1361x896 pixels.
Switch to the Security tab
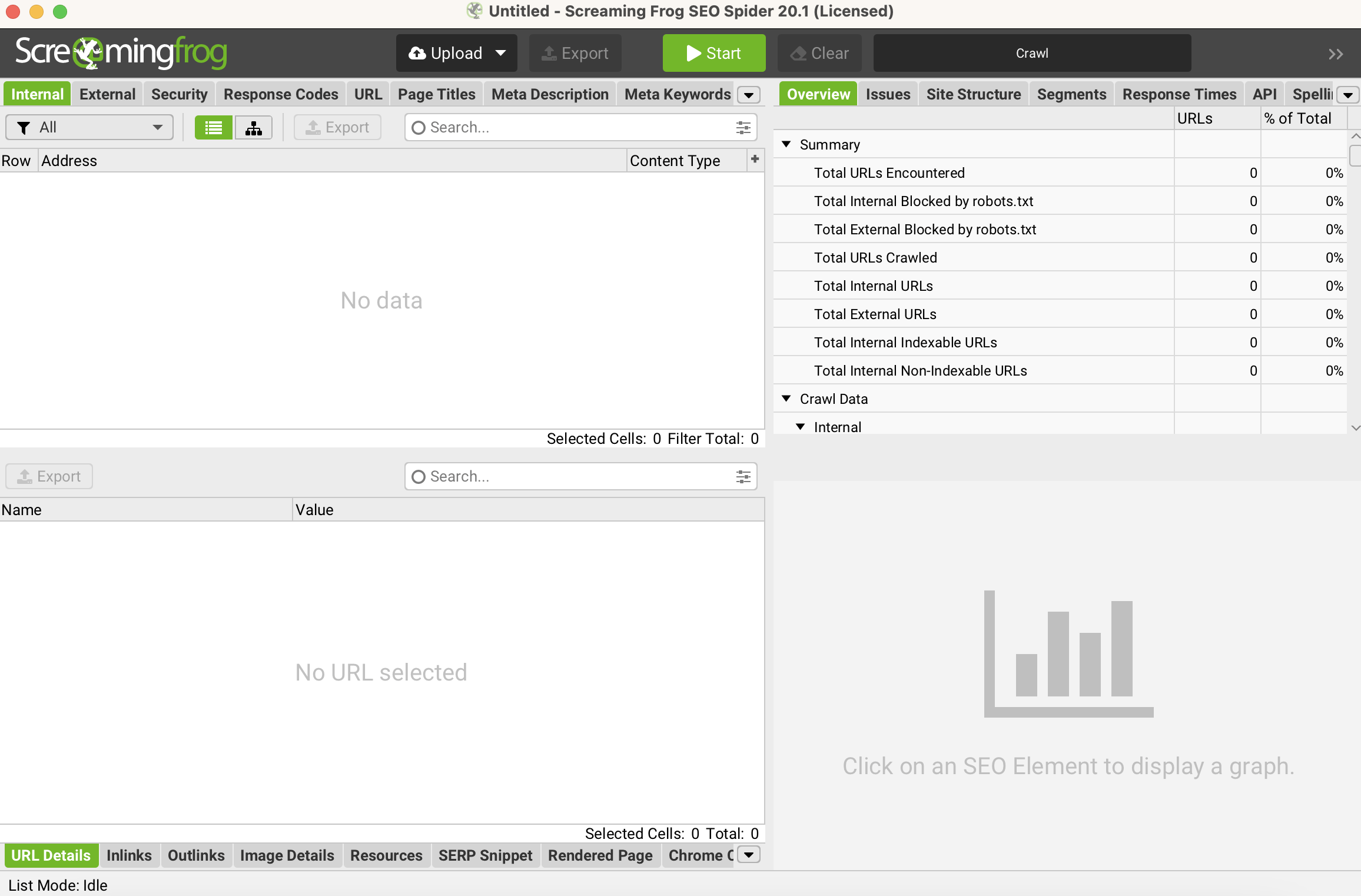pos(180,94)
